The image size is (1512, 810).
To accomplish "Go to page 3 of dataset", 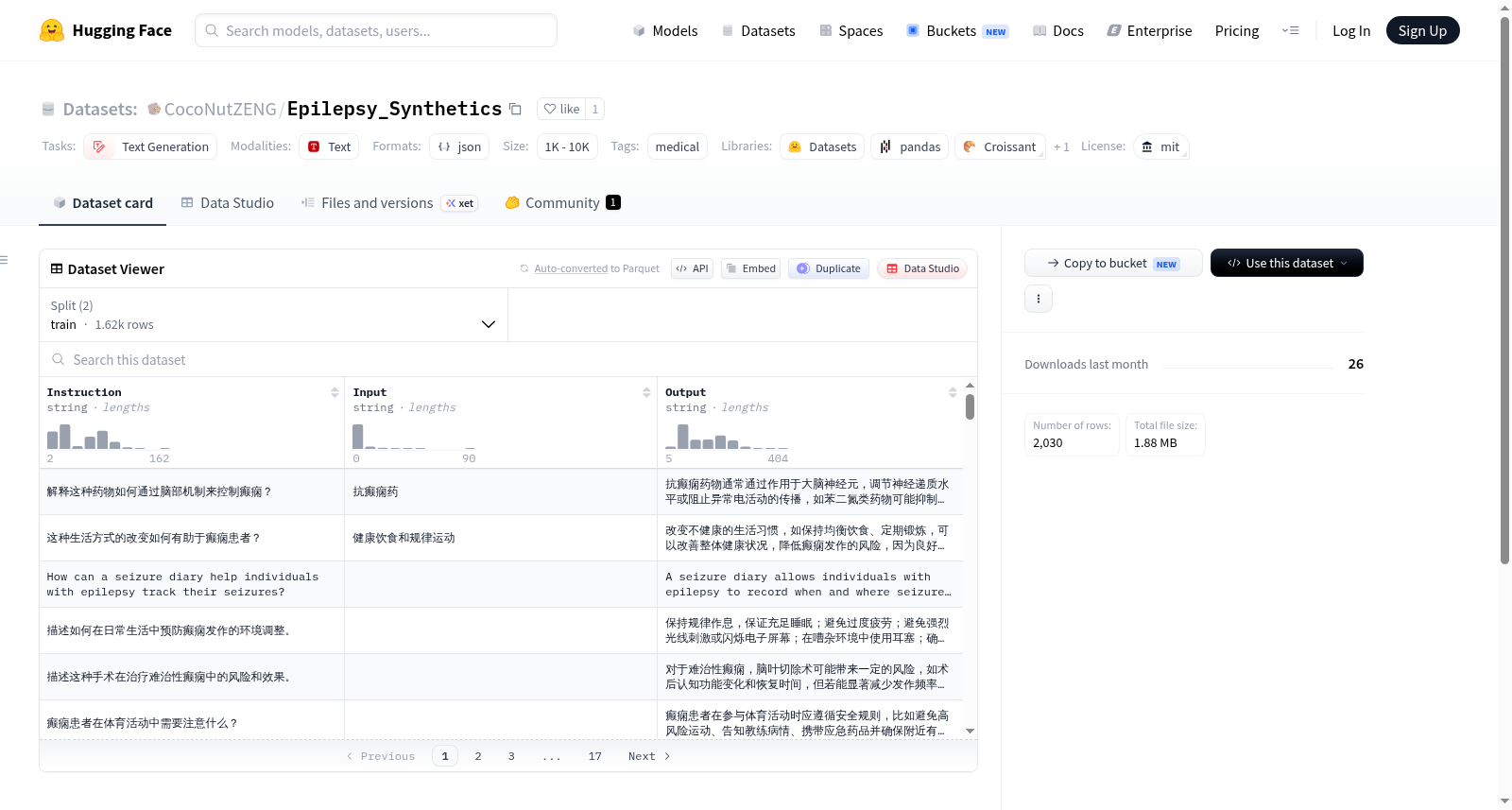I will 511,756.
